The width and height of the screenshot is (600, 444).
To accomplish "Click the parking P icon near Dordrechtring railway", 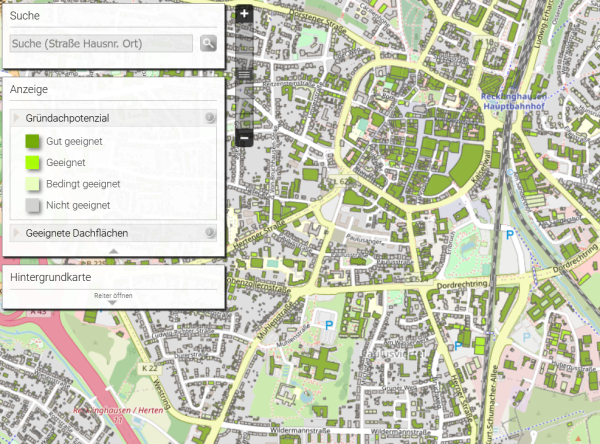I will tap(510, 234).
